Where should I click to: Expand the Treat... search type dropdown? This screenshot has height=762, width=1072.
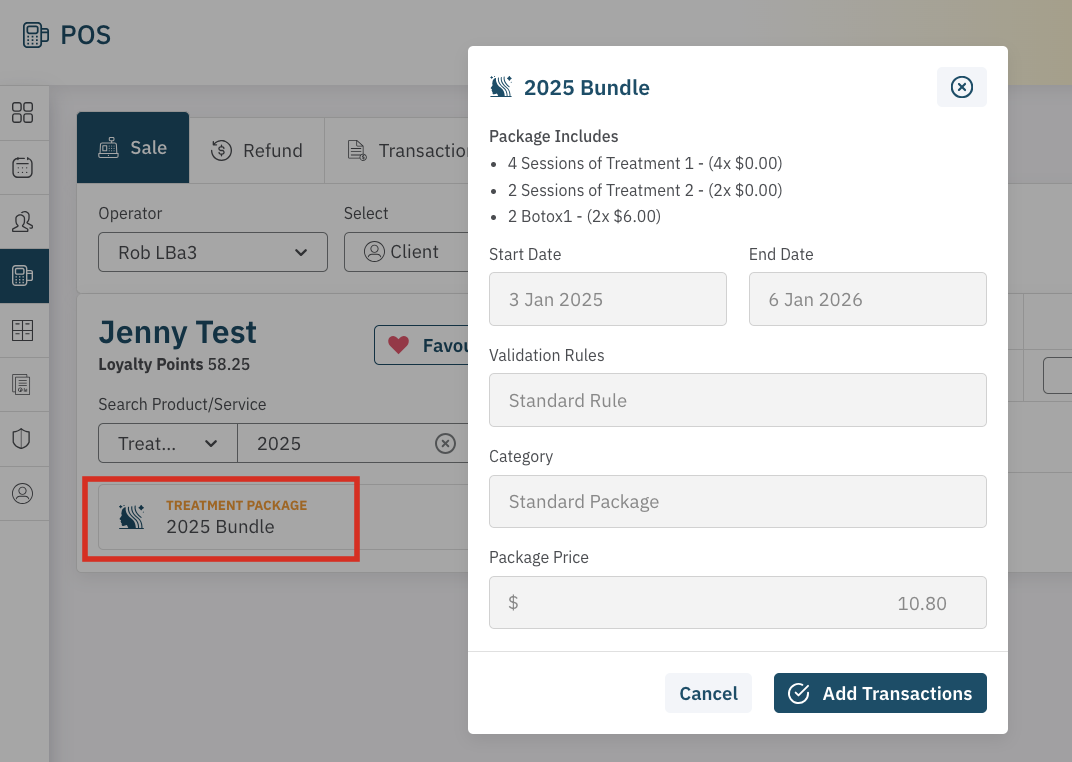click(167, 443)
